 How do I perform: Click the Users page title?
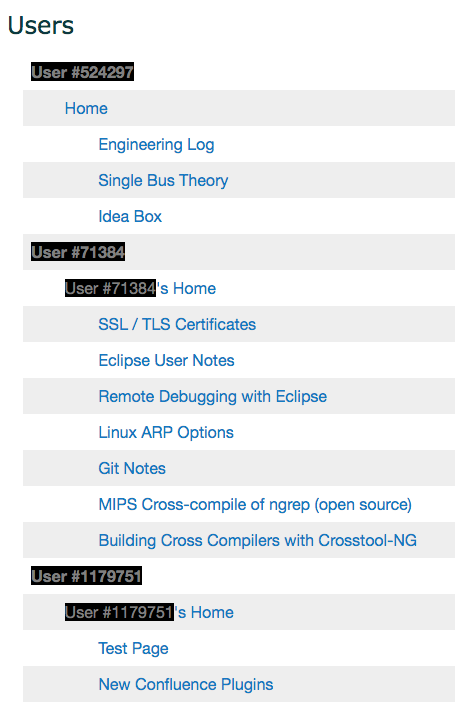(41, 25)
